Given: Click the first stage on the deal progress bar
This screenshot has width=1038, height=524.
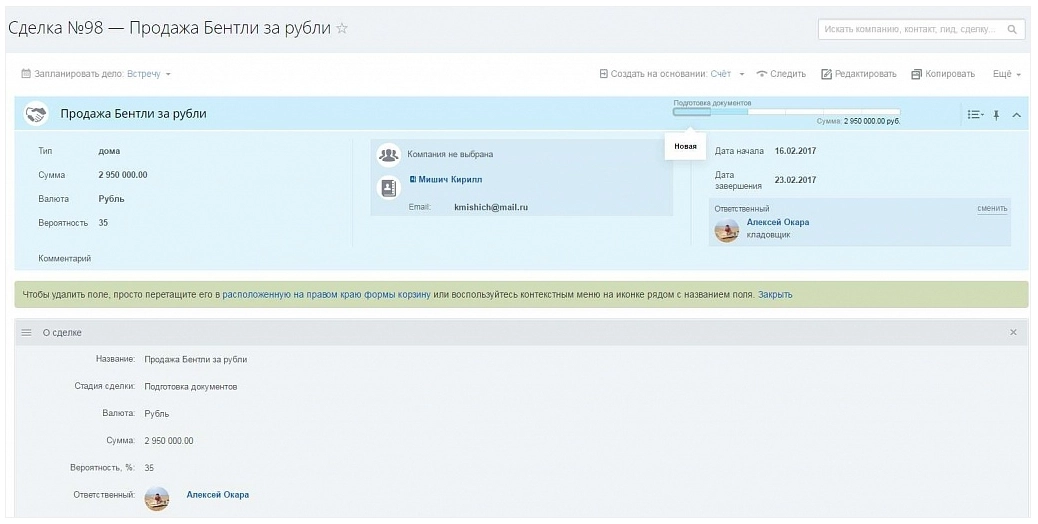Looking at the screenshot, I should tap(691, 112).
